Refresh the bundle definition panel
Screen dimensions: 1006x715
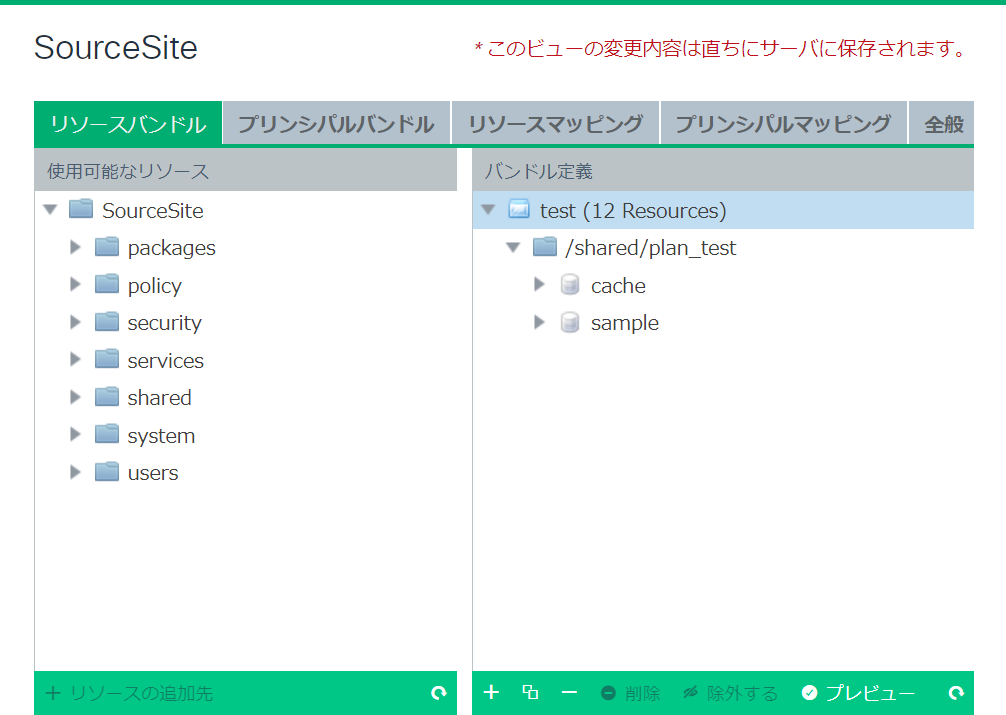coord(956,693)
